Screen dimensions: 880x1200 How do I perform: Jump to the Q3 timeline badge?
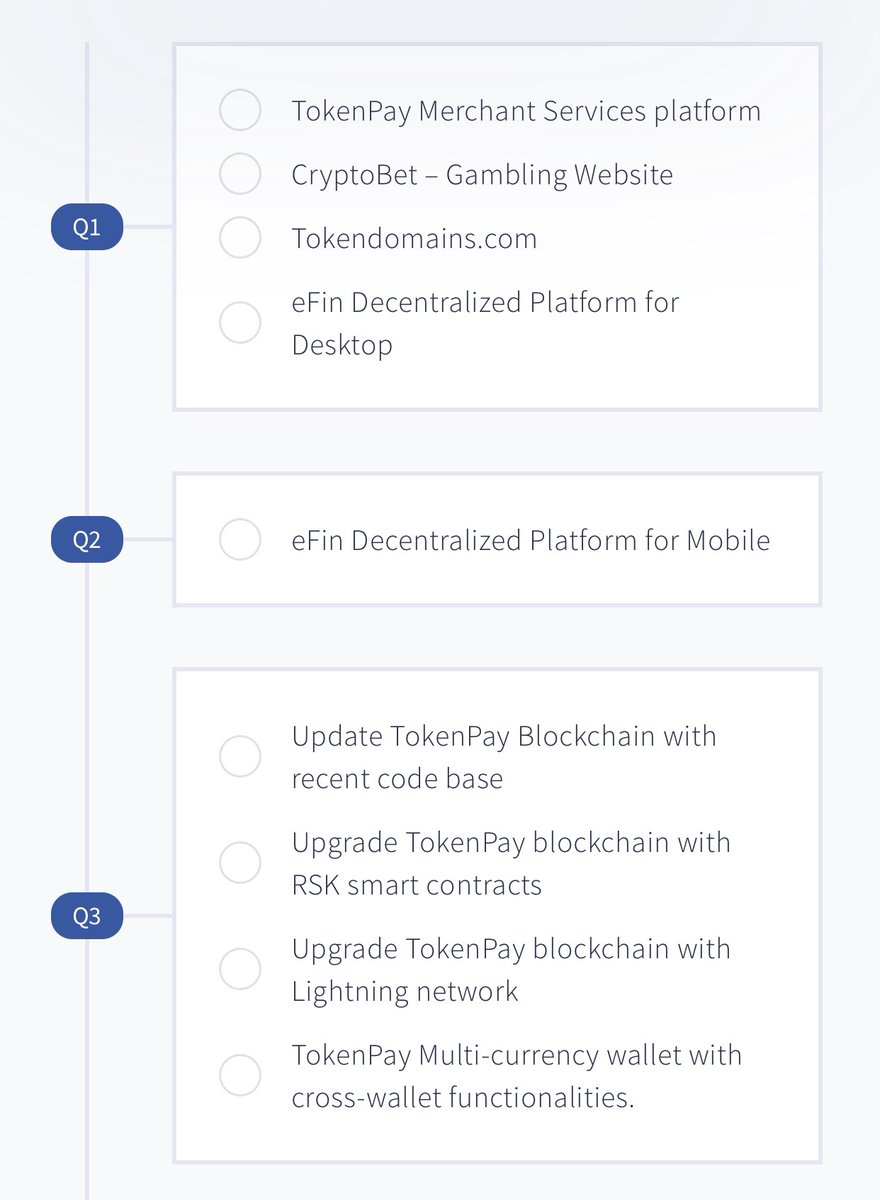(87, 916)
